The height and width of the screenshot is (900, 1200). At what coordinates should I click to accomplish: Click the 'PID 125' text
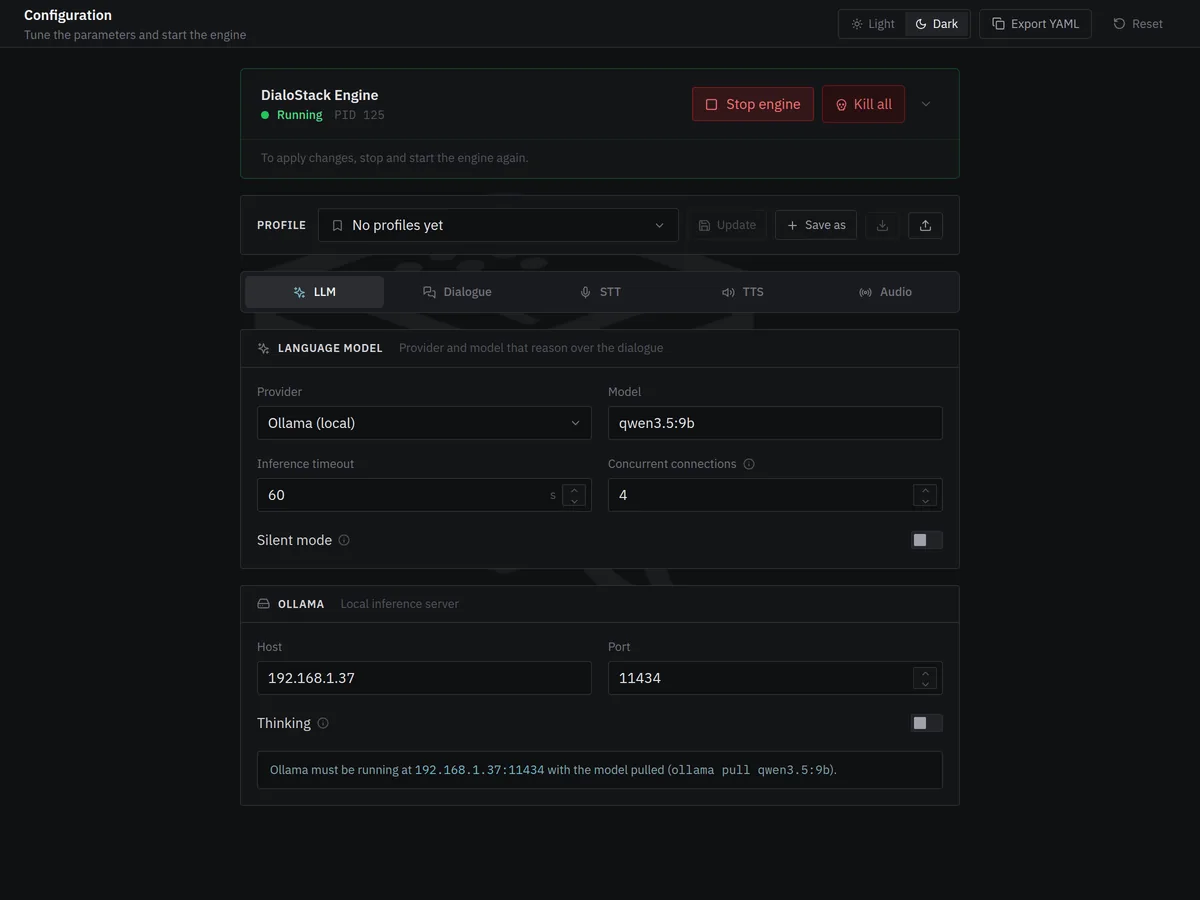pyautogui.click(x=359, y=115)
